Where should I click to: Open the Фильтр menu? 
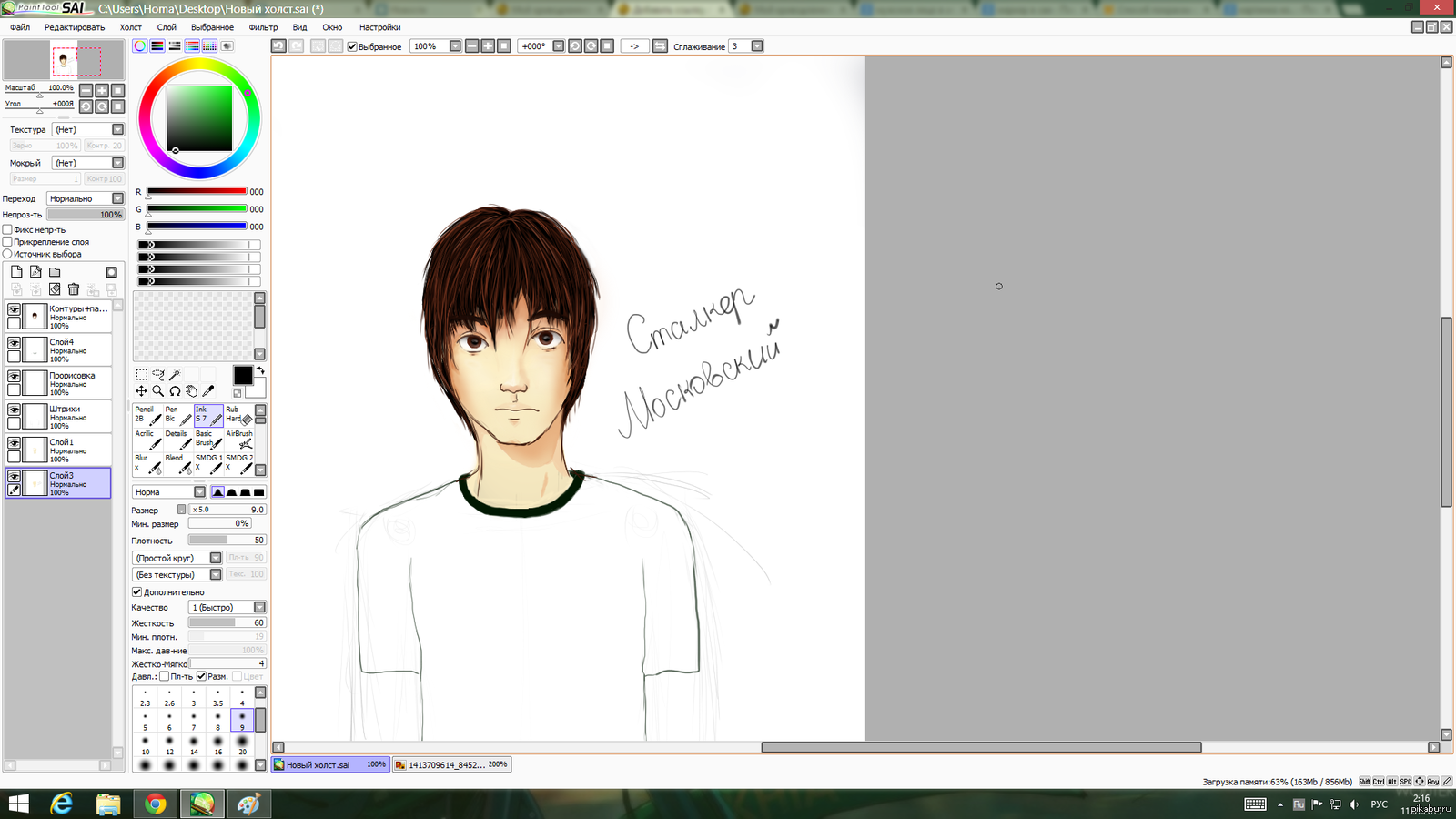(263, 27)
